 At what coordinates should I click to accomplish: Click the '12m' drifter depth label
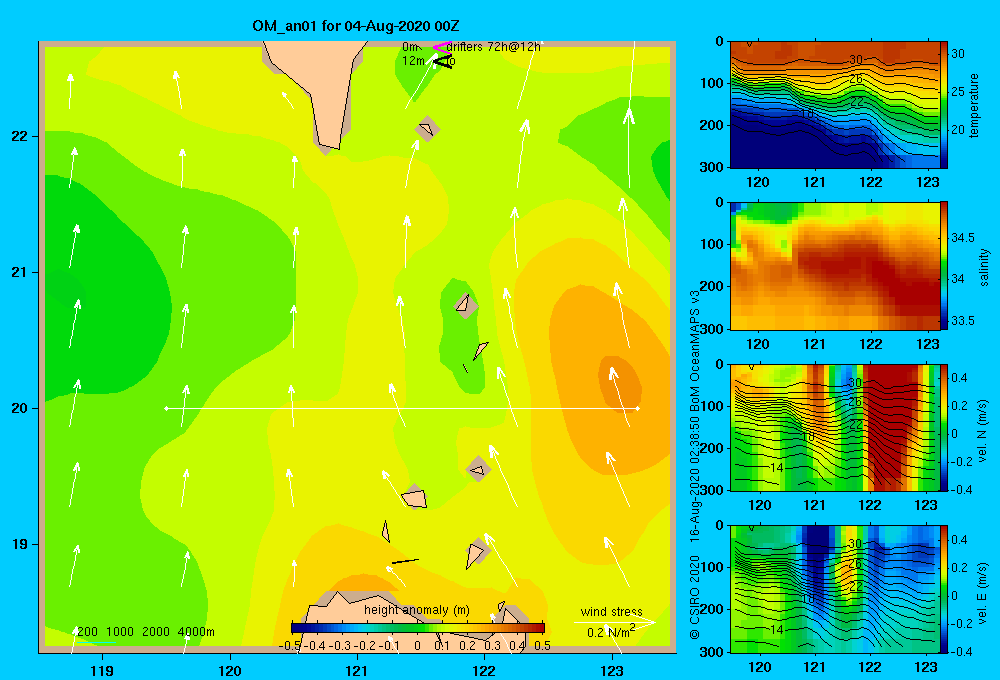pos(413,61)
